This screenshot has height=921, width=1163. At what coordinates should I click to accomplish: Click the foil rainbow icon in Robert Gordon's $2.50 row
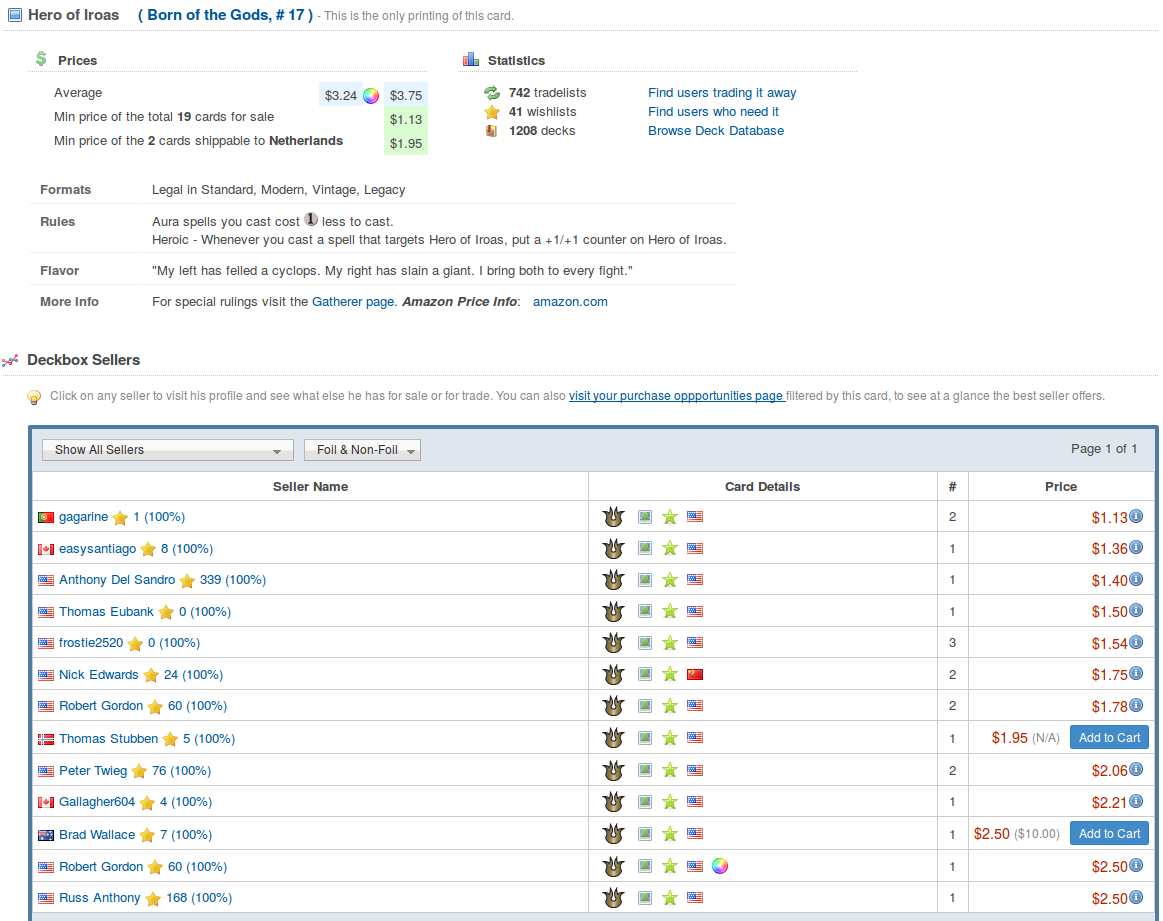[x=720, y=866]
